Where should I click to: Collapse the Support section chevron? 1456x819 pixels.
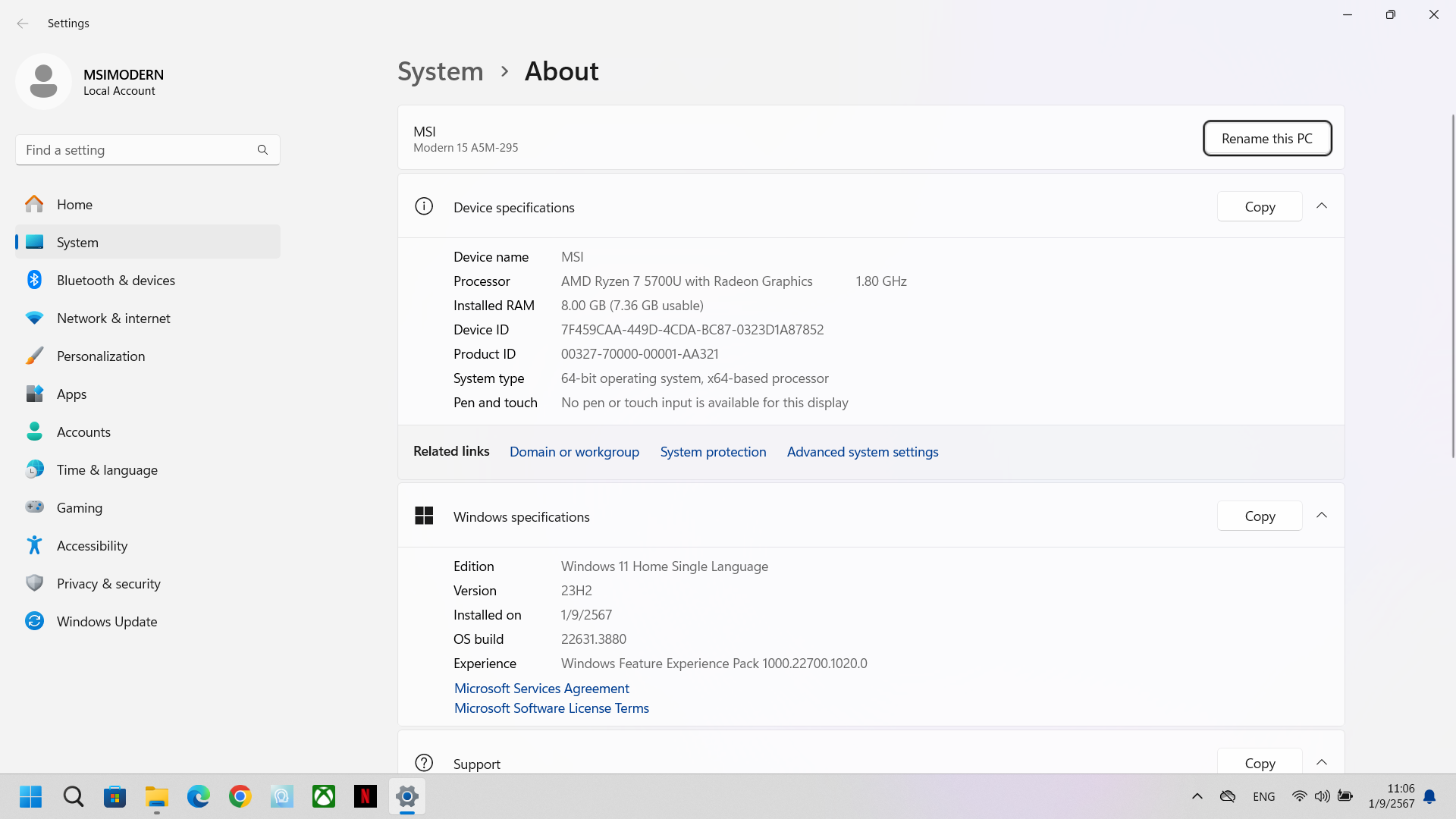click(1322, 763)
